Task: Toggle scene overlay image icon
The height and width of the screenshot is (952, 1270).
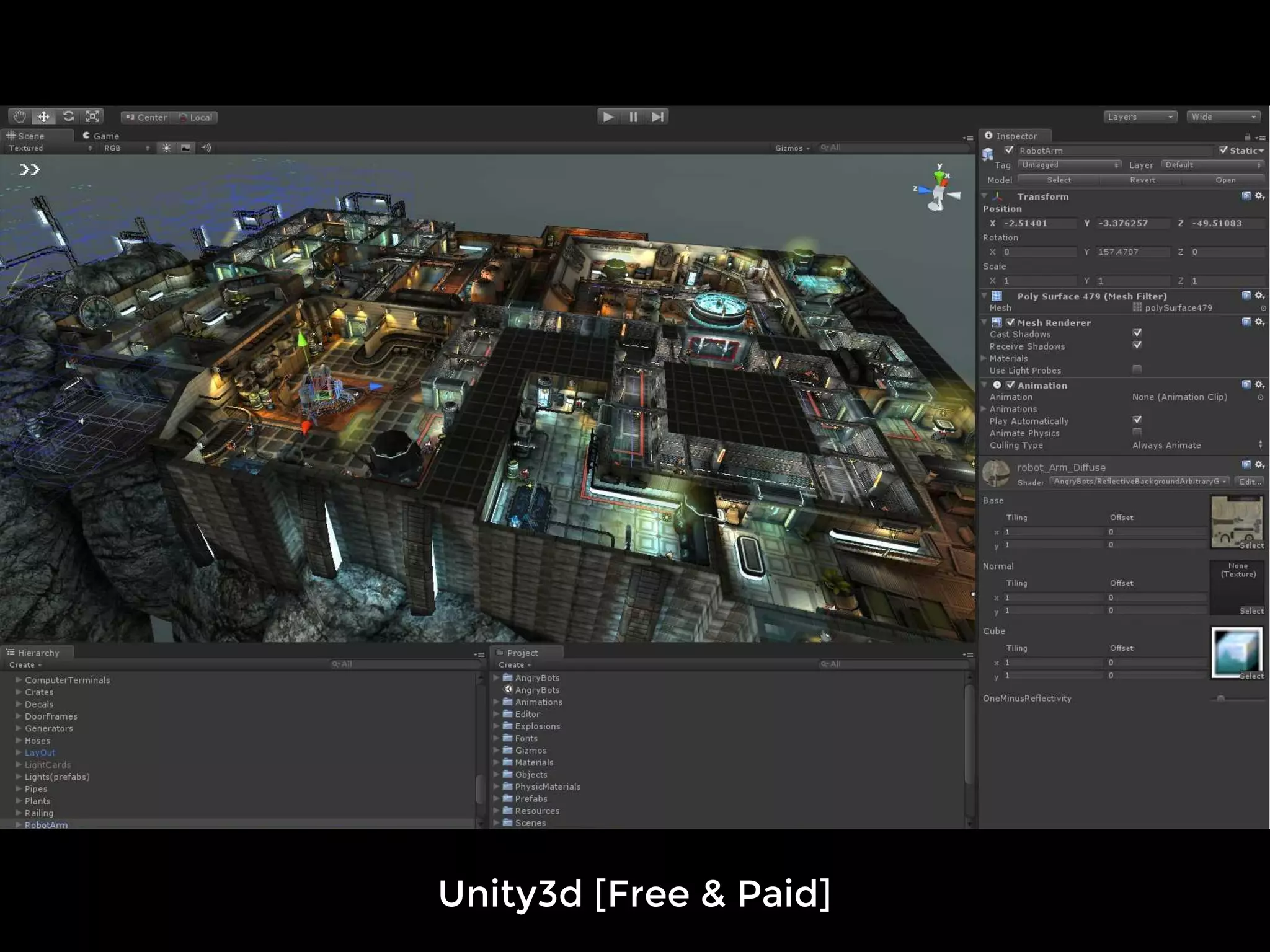Action: [x=186, y=148]
